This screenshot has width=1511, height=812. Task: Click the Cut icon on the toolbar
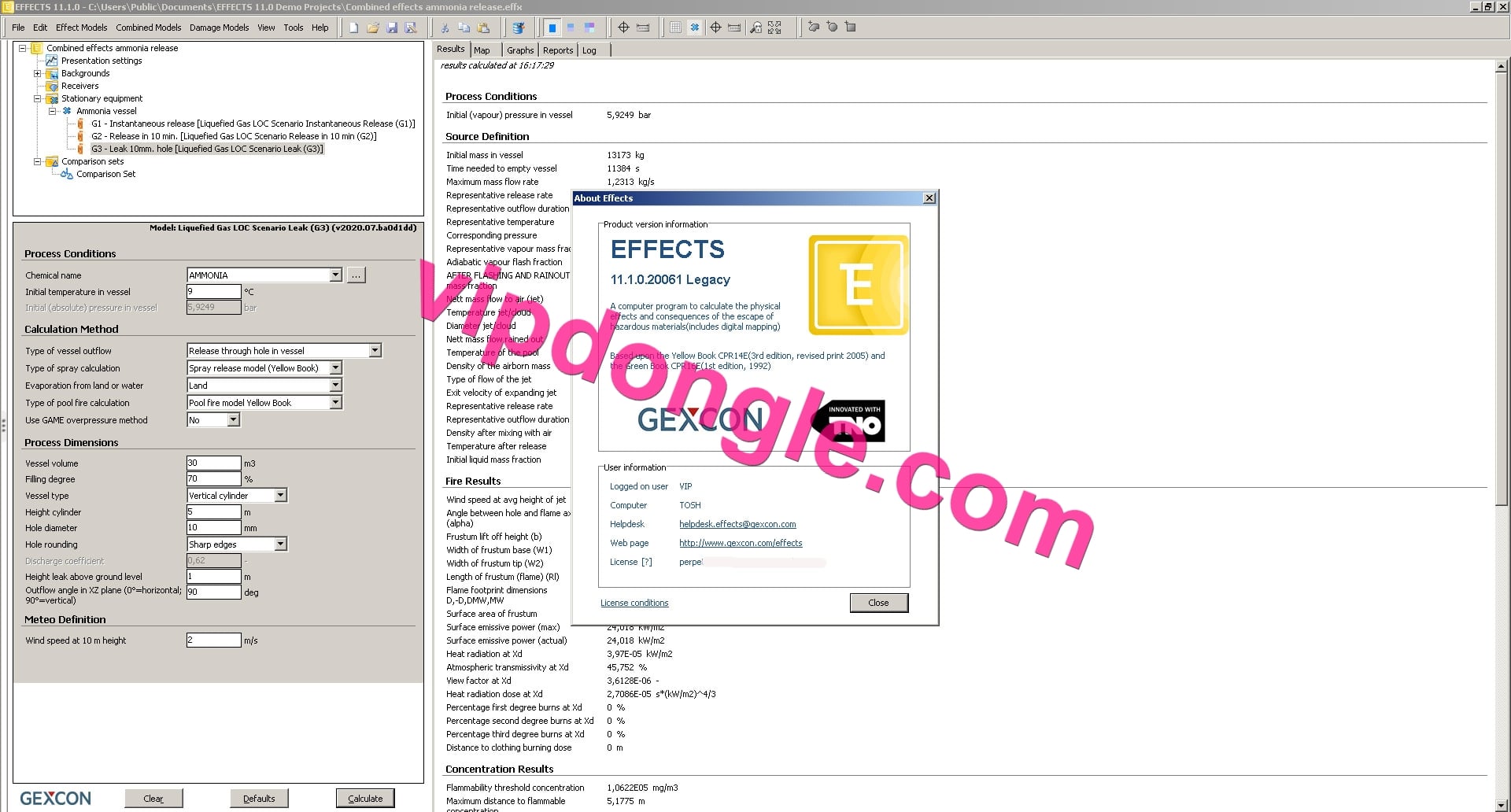pyautogui.click(x=445, y=27)
